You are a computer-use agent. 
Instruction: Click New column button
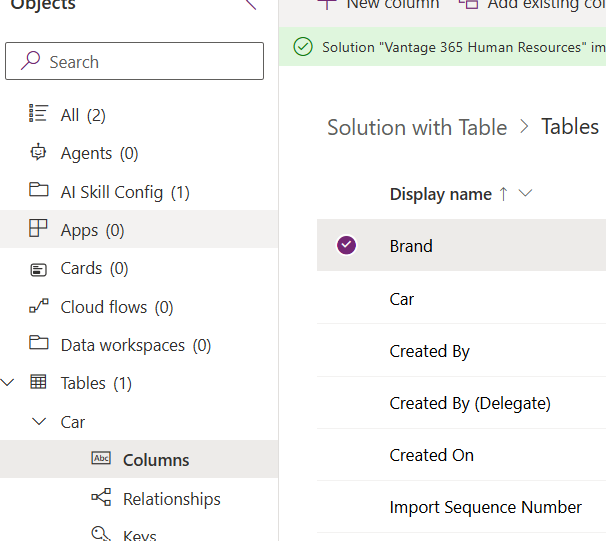pyautogui.click(x=378, y=4)
